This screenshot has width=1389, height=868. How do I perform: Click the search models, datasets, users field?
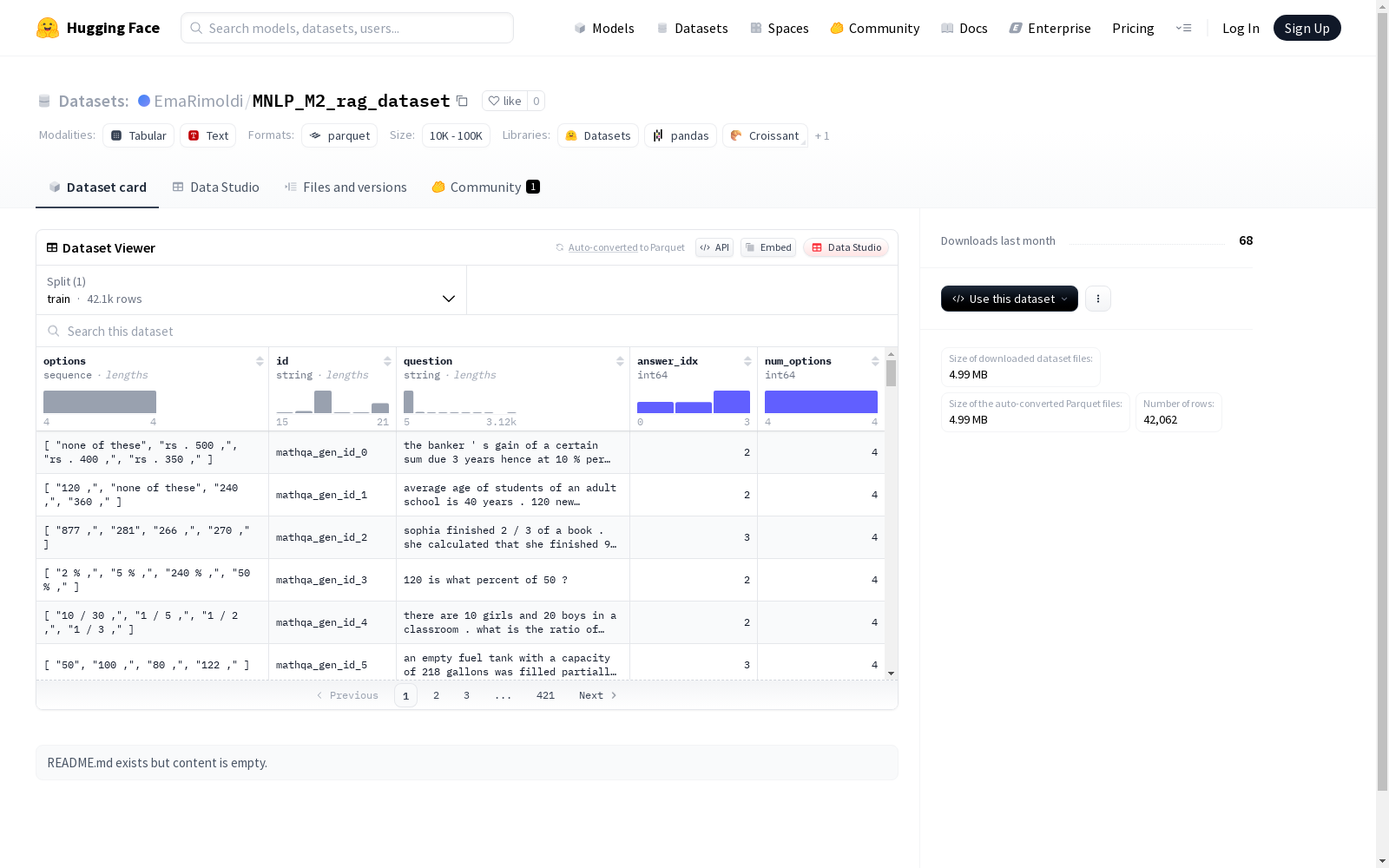pos(347,28)
